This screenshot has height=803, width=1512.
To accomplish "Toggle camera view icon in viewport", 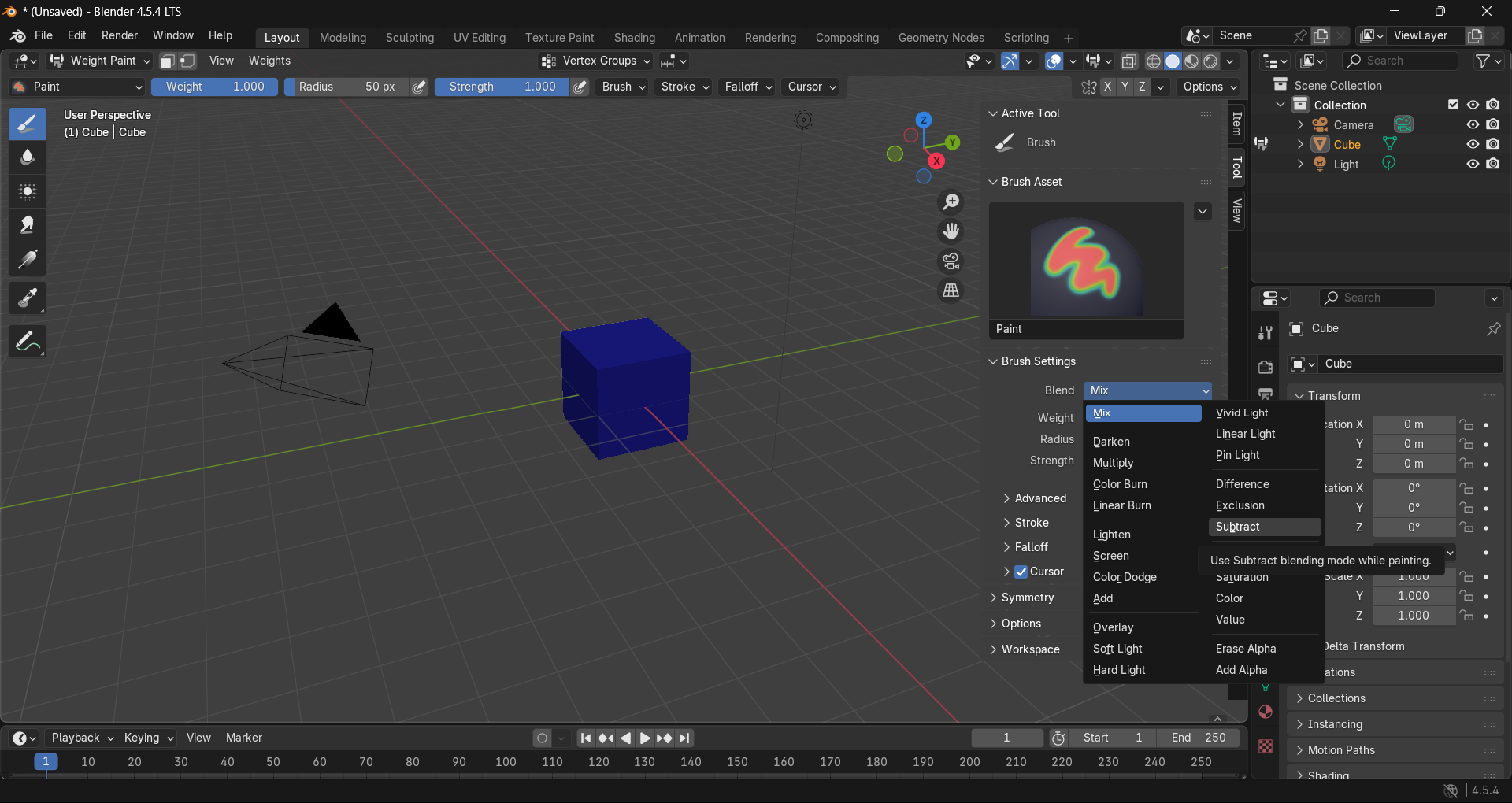I will click(951, 261).
